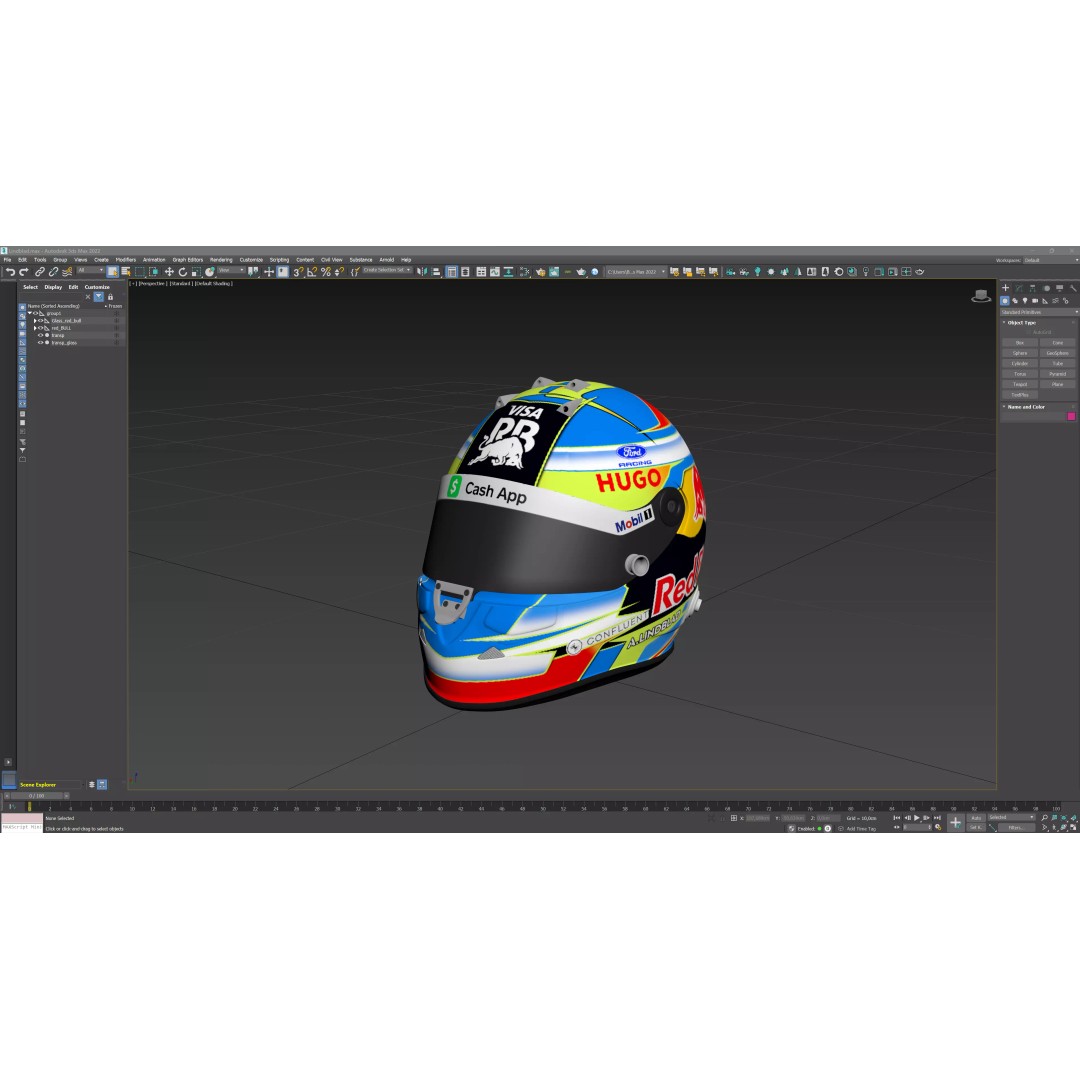Click the ViewCube in viewport

click(x=981, y=296)
